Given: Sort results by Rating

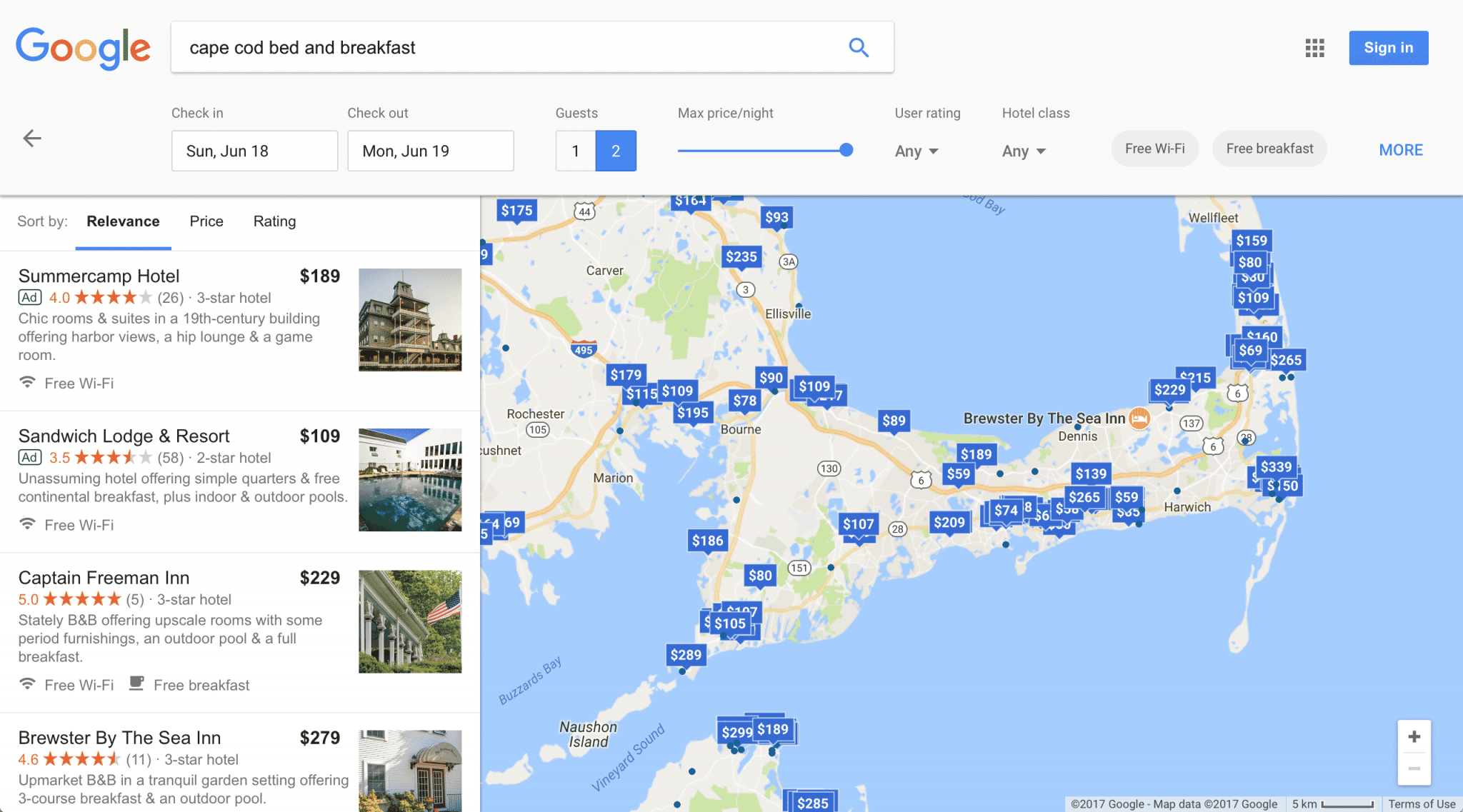Looking at the screenshot, I should click(274, 221).
